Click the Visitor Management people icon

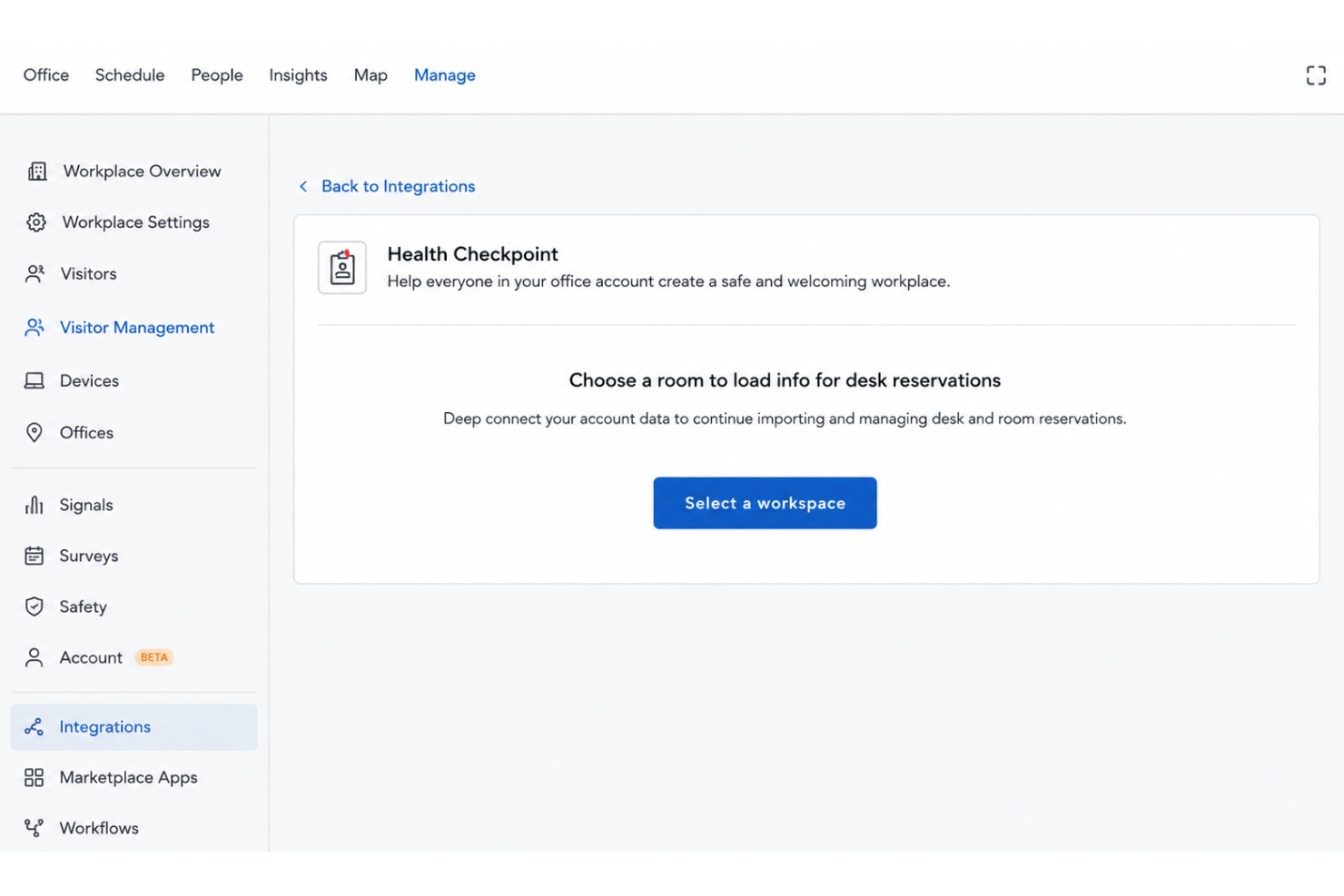(35, 328)
